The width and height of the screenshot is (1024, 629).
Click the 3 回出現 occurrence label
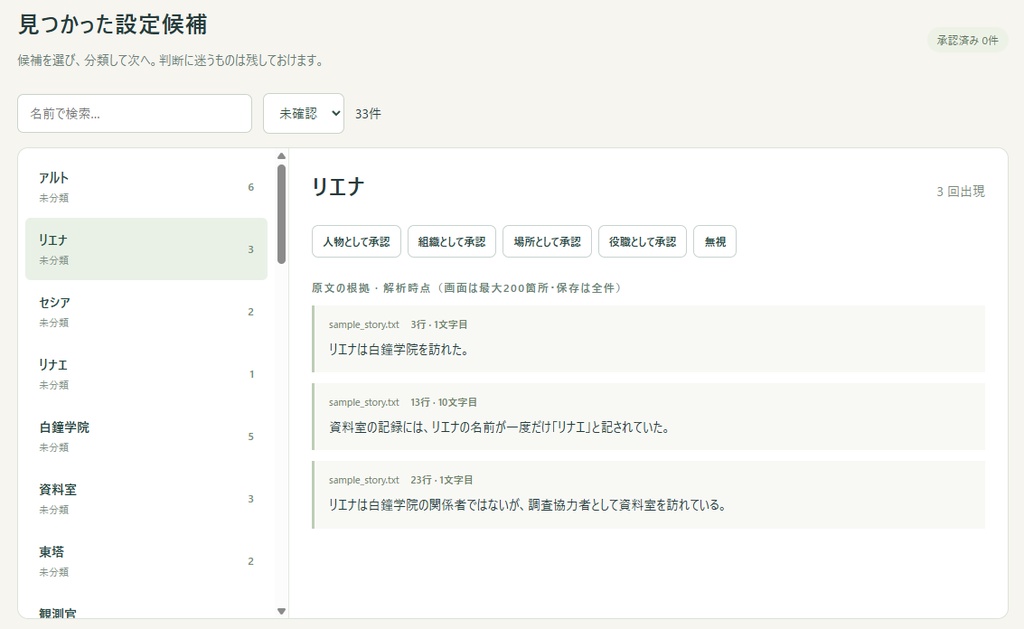point(961,191)
